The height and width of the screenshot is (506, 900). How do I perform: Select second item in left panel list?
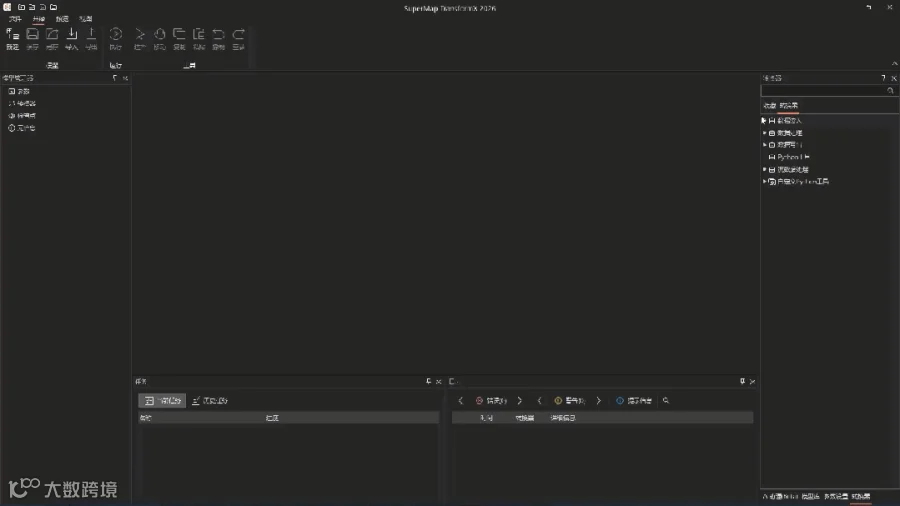coord(22,103)
